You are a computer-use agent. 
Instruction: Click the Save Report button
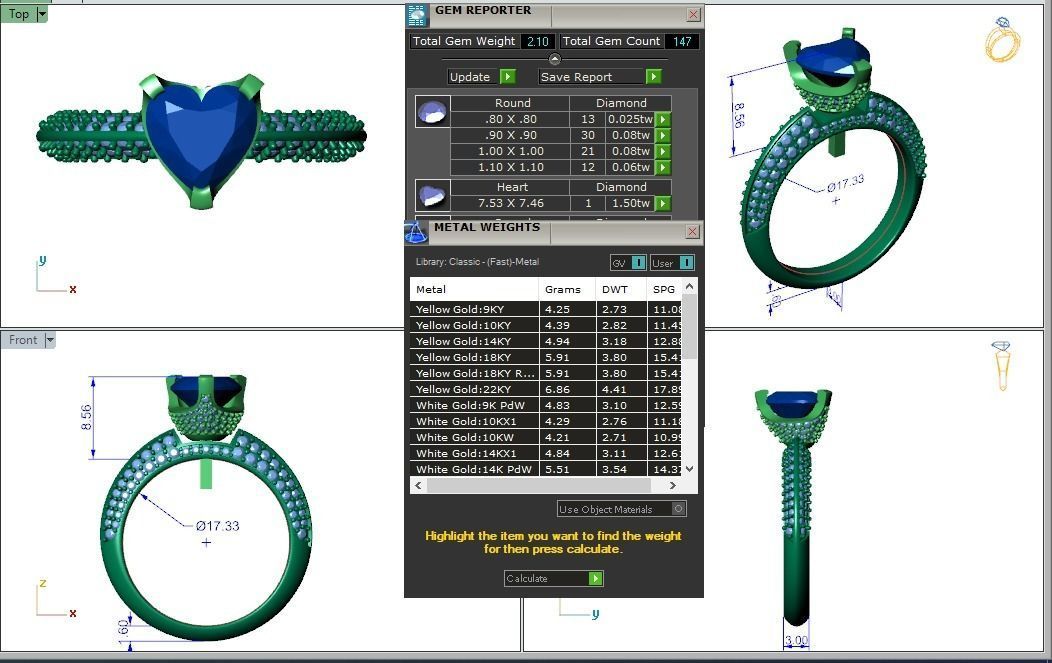click(600, 76)
